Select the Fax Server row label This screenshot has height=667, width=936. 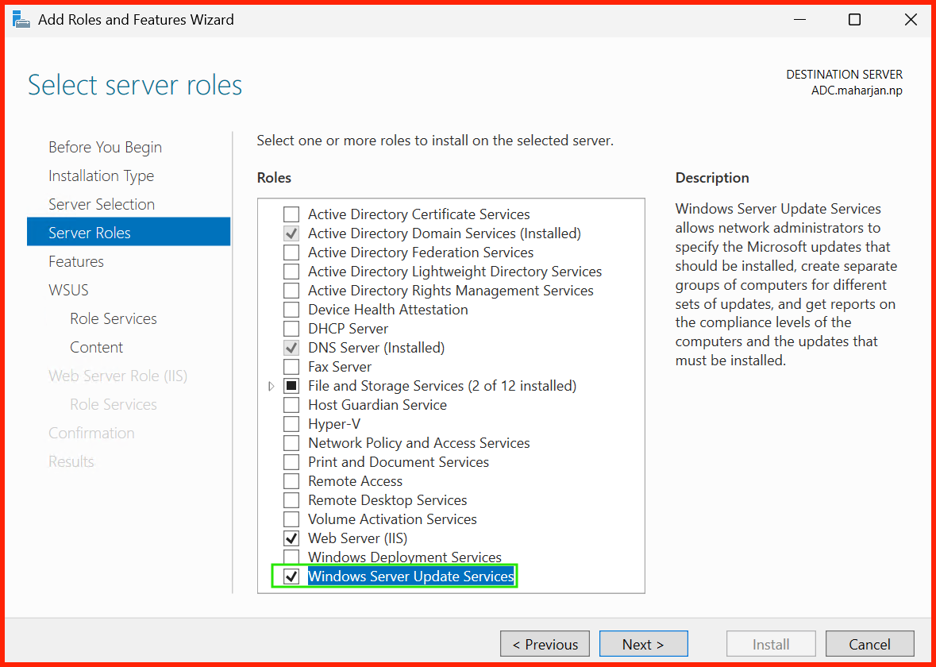click(340, 367)
